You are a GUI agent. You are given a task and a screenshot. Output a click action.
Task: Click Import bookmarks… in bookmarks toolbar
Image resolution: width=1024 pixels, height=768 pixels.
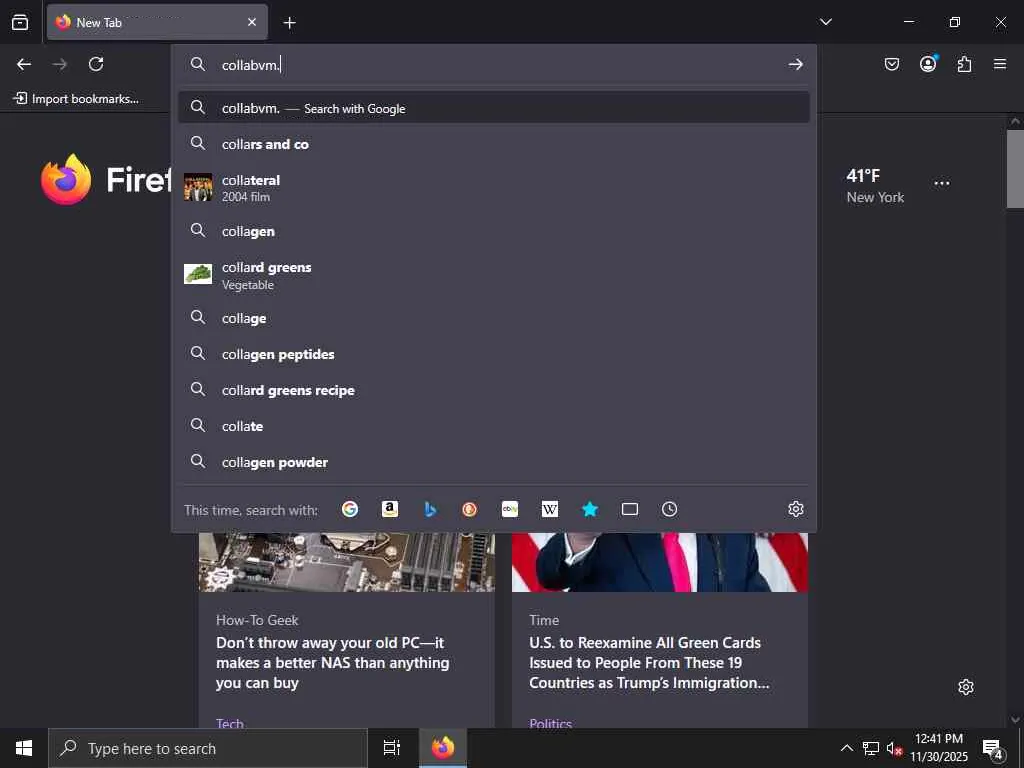tap(76, 99)
